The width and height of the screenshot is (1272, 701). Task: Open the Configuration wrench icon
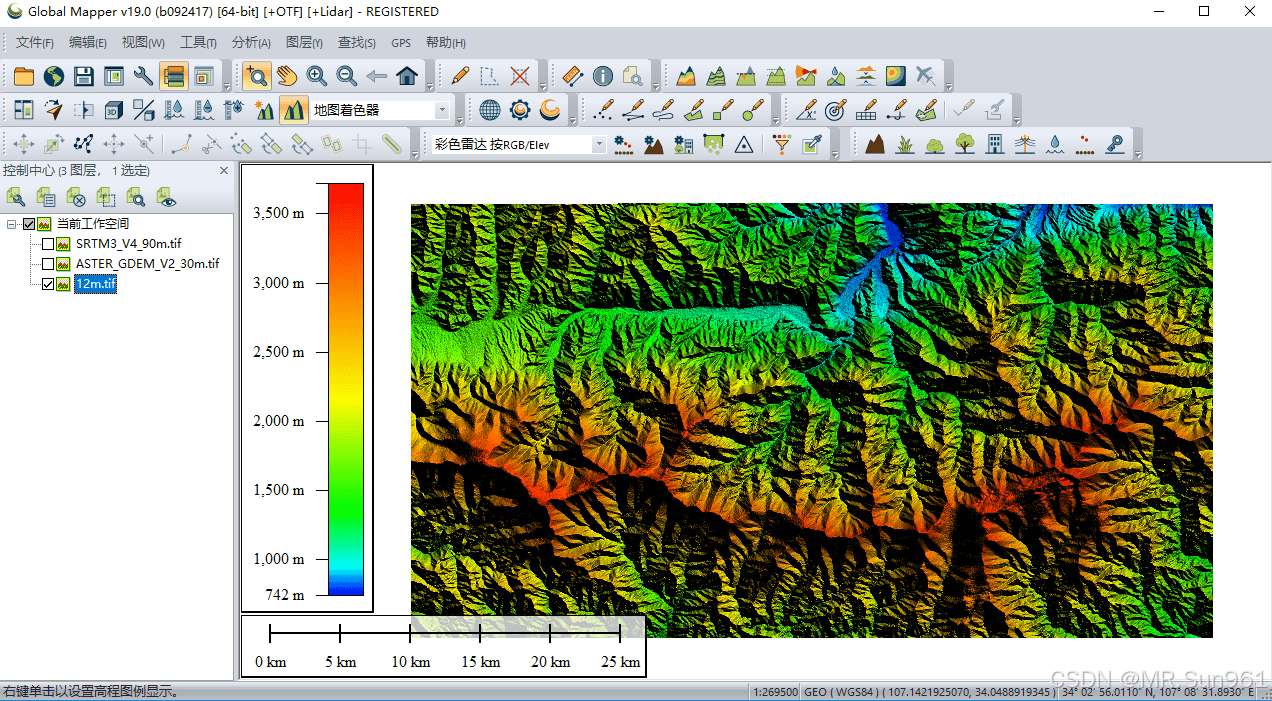coord(143,76)
